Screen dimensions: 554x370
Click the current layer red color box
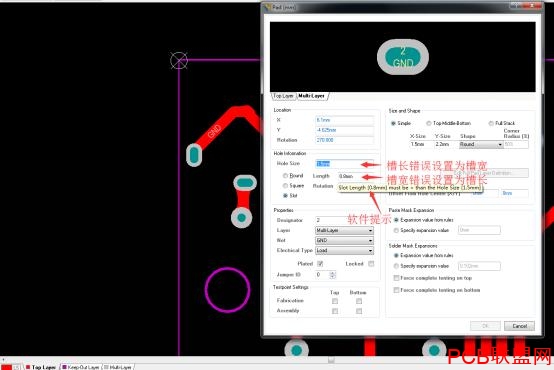(x=6, y=367)
